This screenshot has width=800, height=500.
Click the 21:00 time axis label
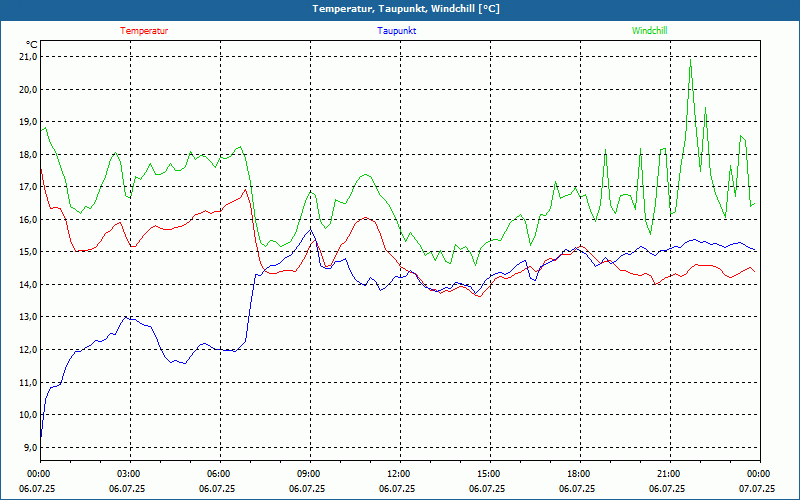pos(669,474)
